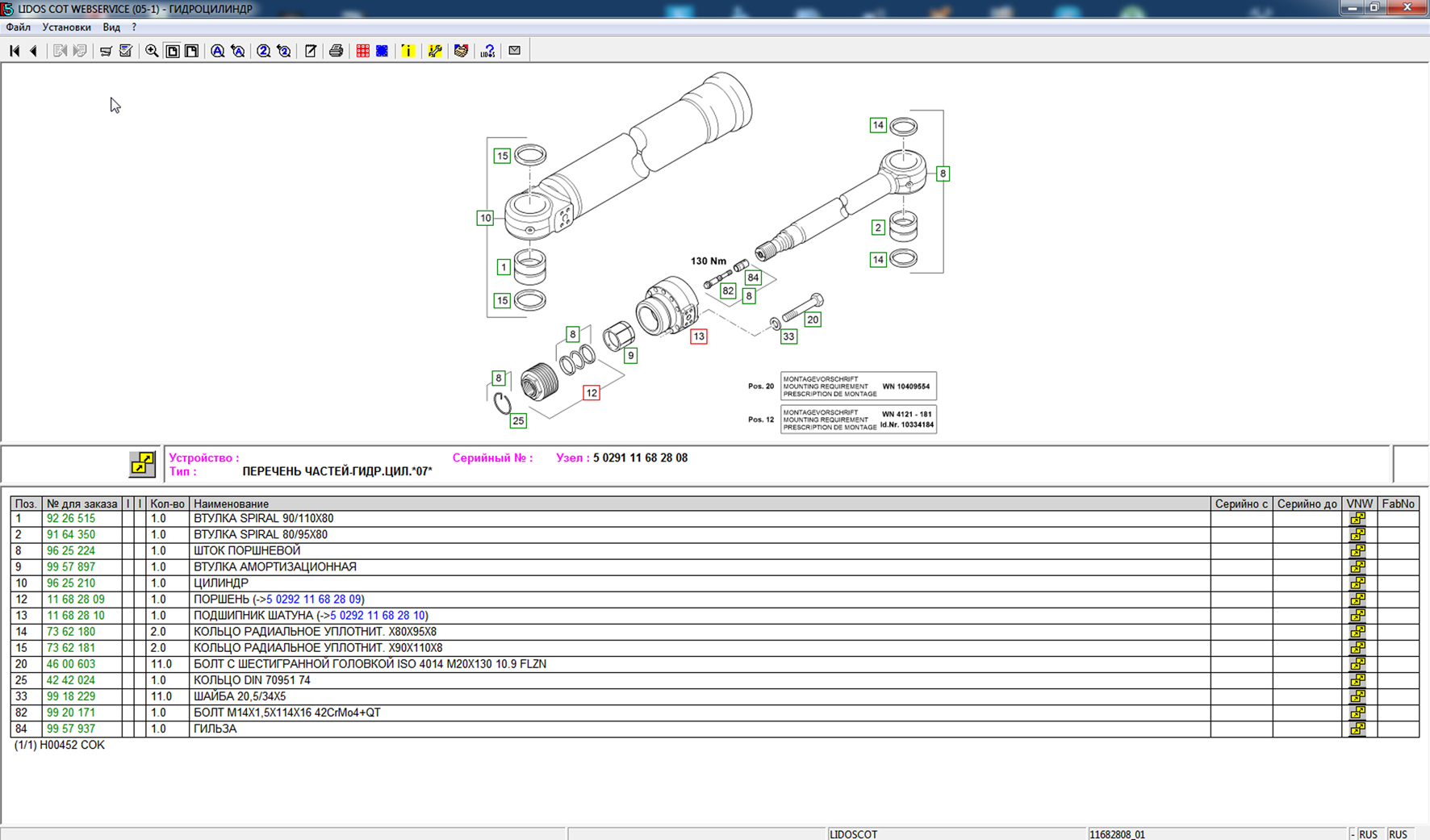This screenshot has height=840, width=1430.
Task: Click the printer icon
Action: (336, 51)
